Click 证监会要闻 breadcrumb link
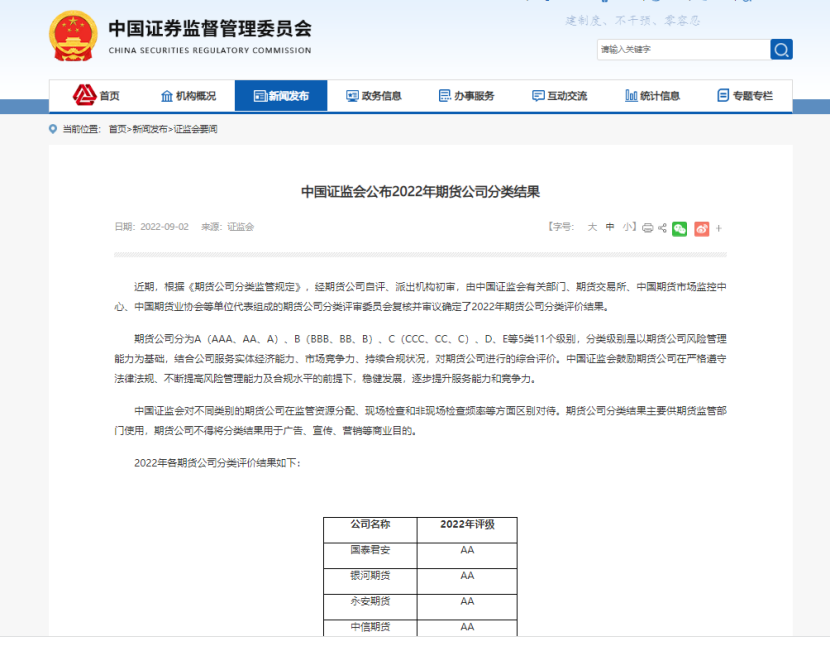Image resolution: width=830 pixels, height=646 pixels. pyautogui.click(x=195, y=129)
